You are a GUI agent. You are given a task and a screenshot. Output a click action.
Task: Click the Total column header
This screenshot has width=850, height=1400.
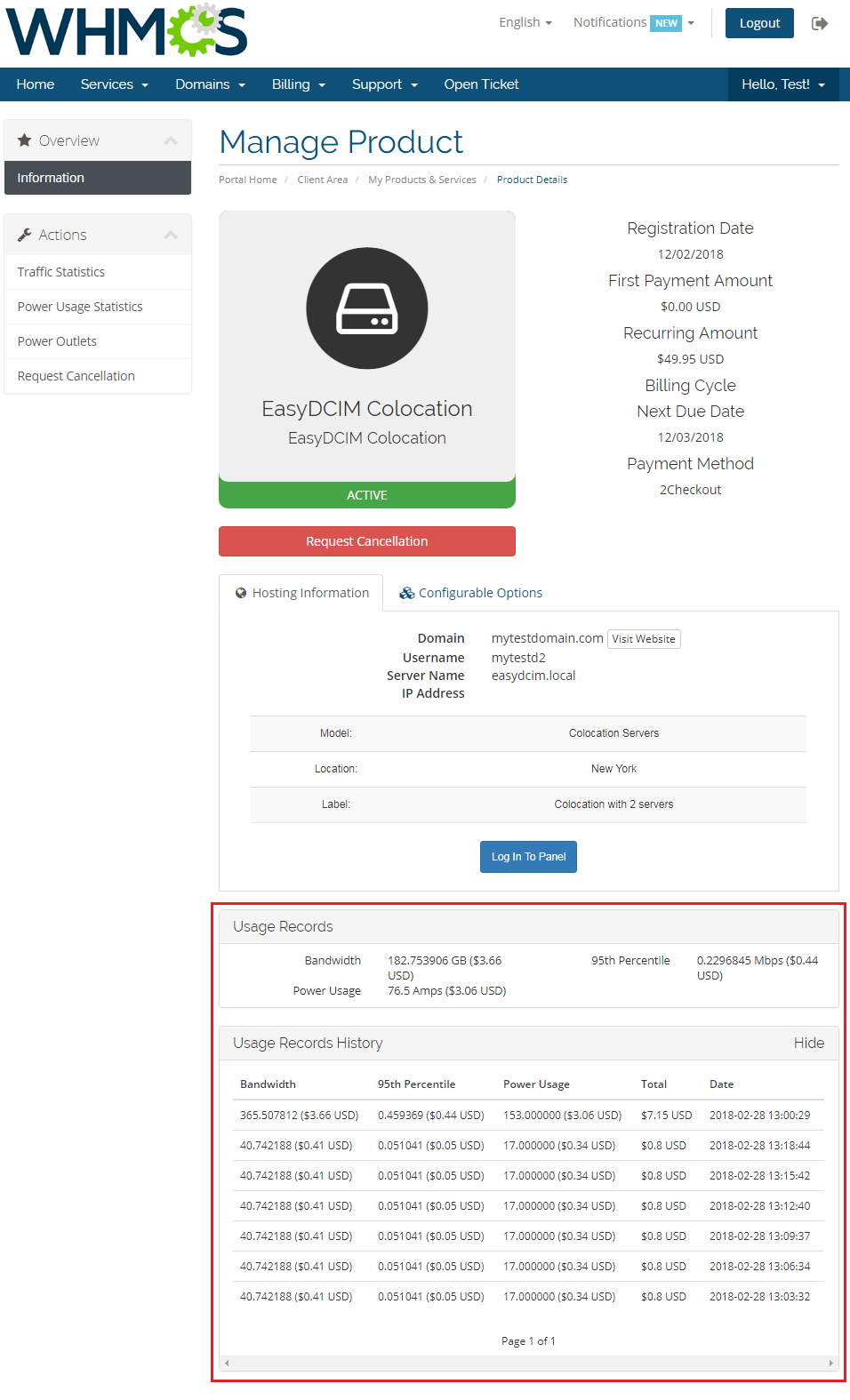[654, 1084]
